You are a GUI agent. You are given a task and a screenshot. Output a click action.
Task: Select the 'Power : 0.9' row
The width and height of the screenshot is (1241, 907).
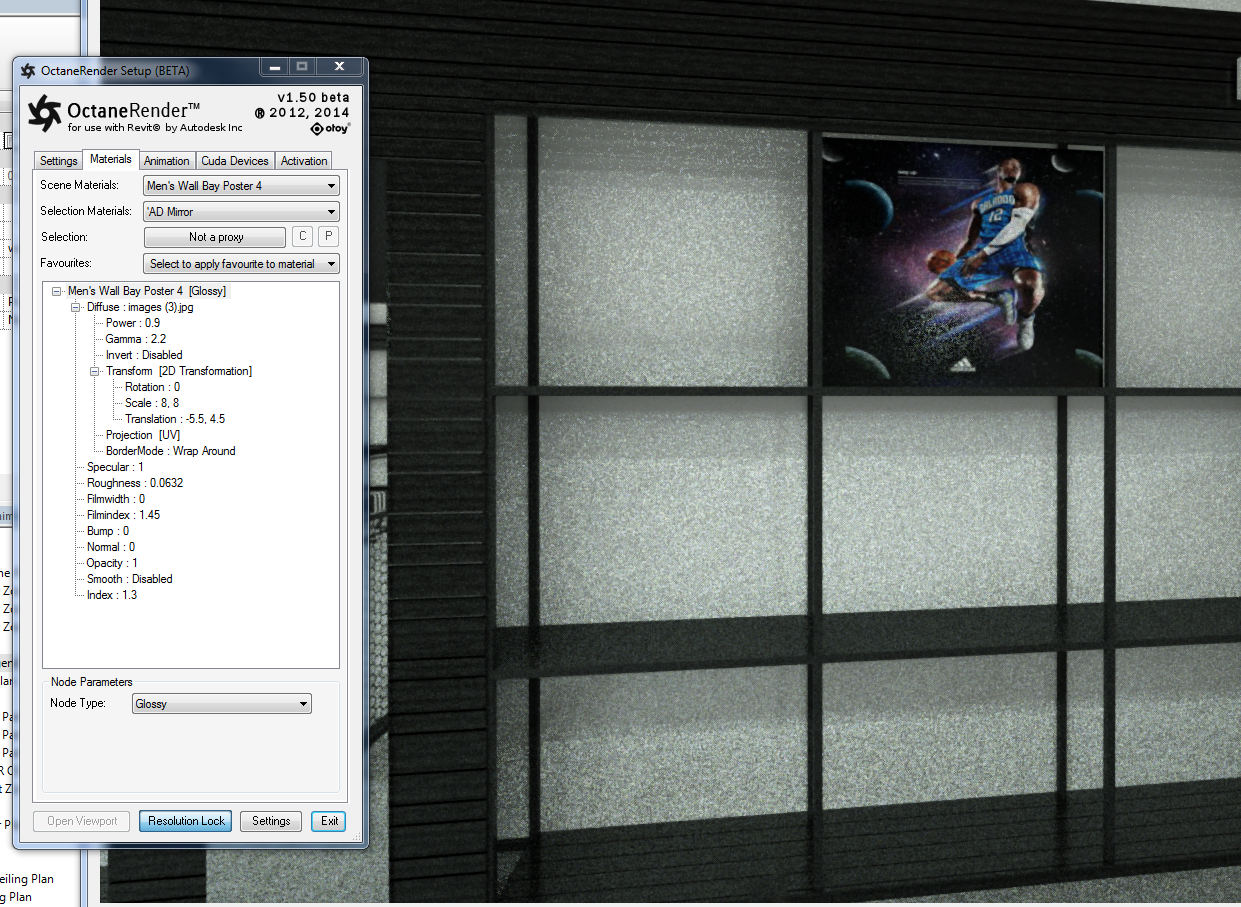tap(132, 323)
